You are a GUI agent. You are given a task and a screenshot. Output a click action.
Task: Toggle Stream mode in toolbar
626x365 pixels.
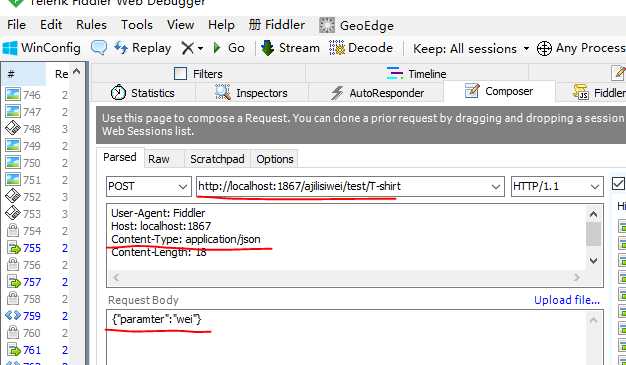click(x=290, y=48)
